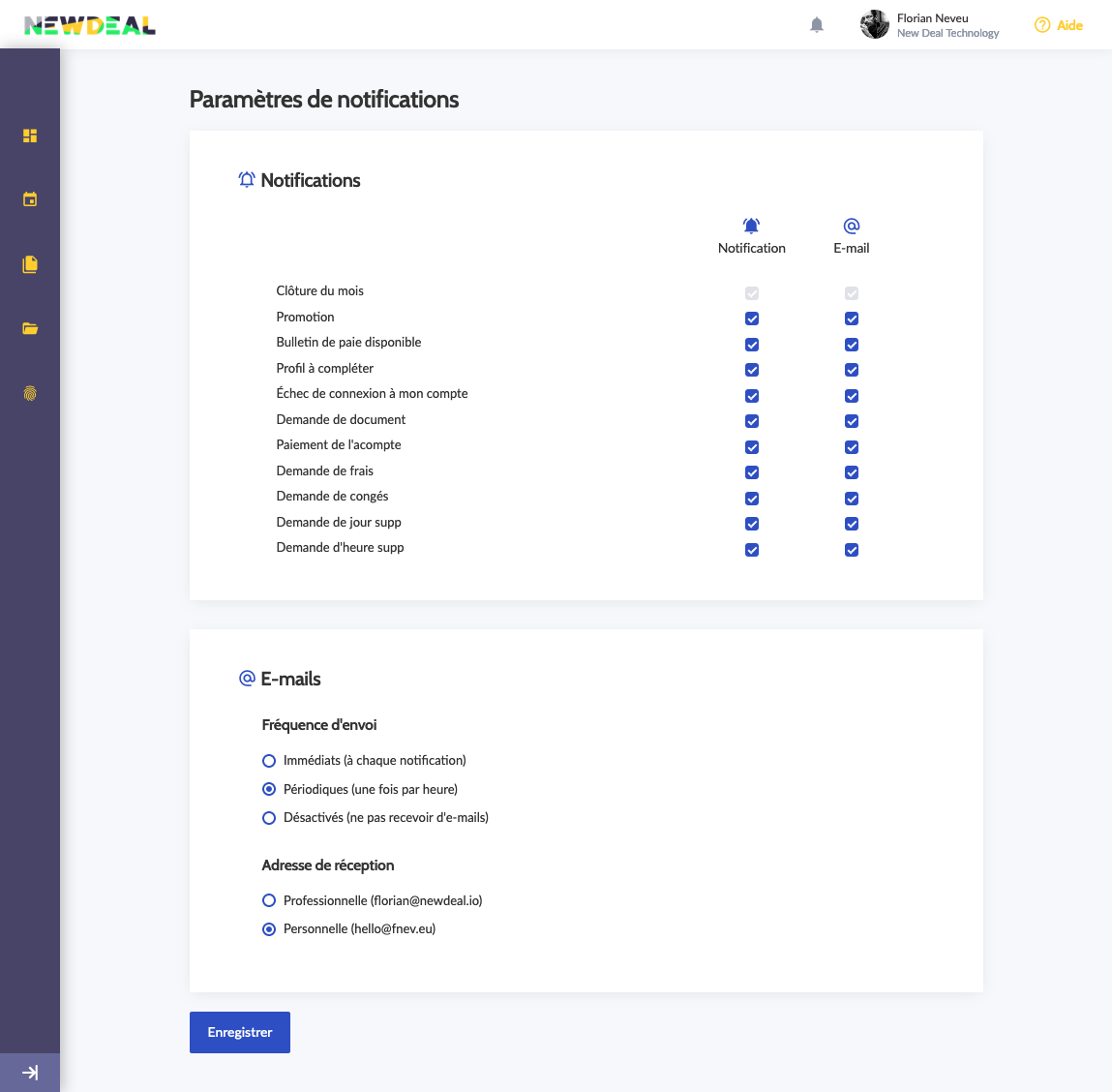Open the dashboard icon in sidebar
The width and height of the screenshot is (1112, 1092).
tap(30, 136)
